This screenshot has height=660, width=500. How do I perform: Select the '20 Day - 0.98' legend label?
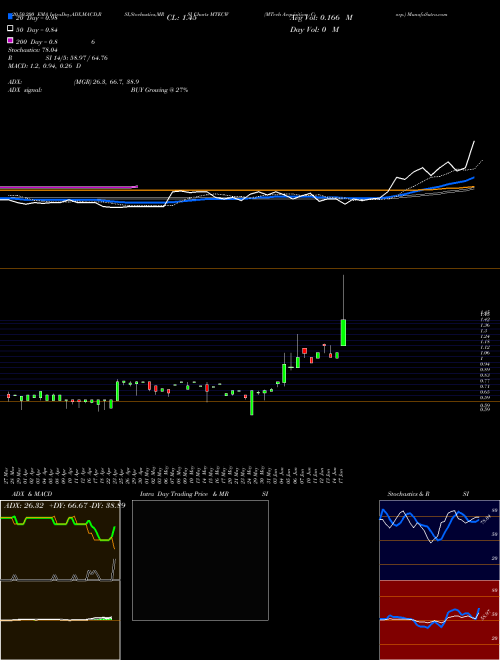[x=36, y=18]
